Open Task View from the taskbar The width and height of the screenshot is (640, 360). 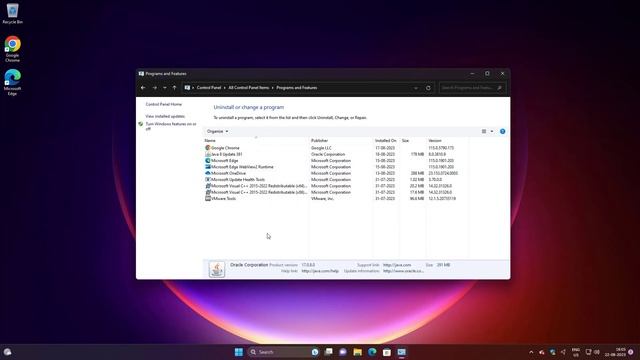[329, 352]
